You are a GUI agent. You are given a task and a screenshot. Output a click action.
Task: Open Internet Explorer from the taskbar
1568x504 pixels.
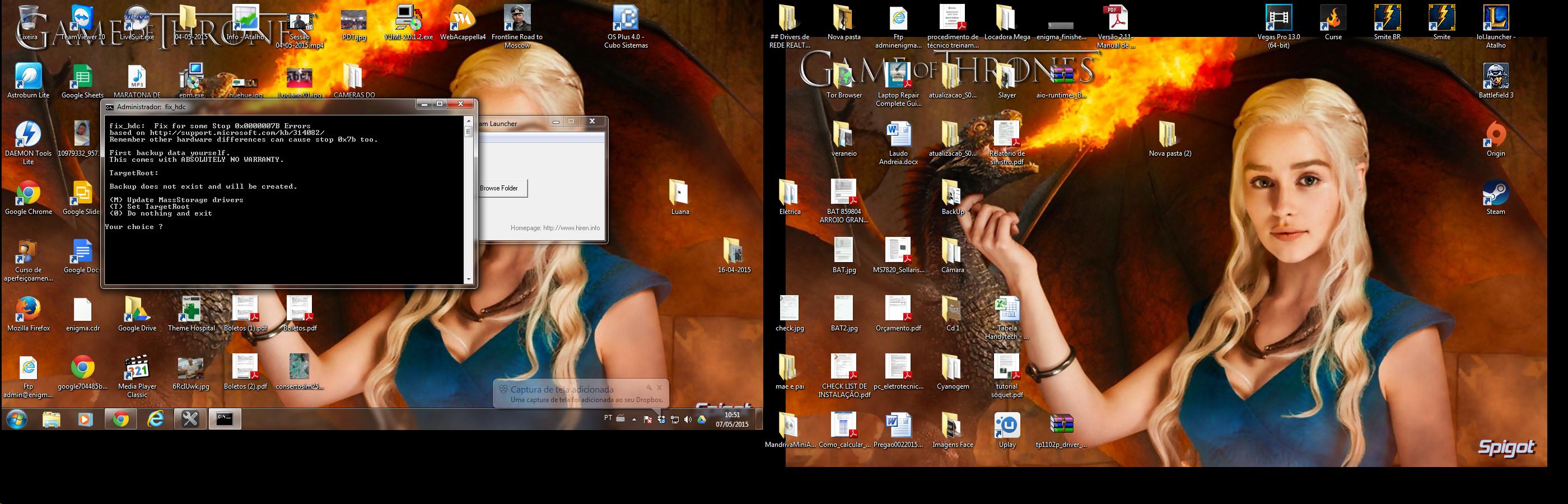tap(156, 419)
